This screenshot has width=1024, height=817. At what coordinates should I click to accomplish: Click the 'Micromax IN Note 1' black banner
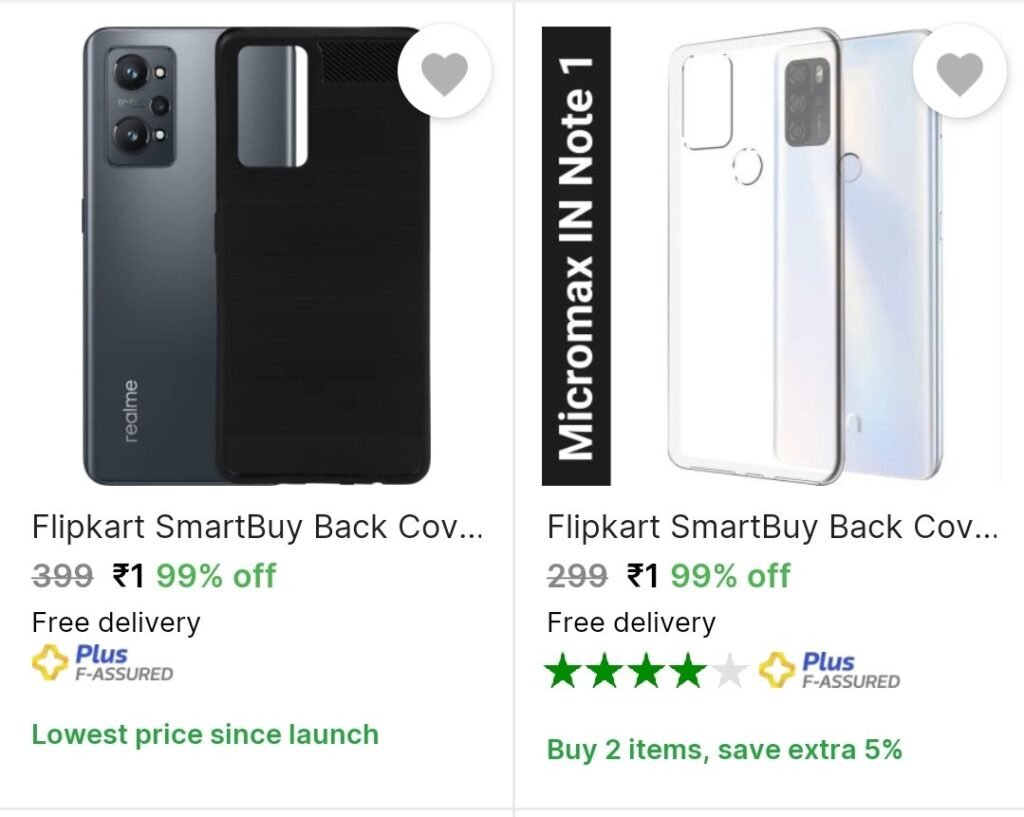pos(577,256)
